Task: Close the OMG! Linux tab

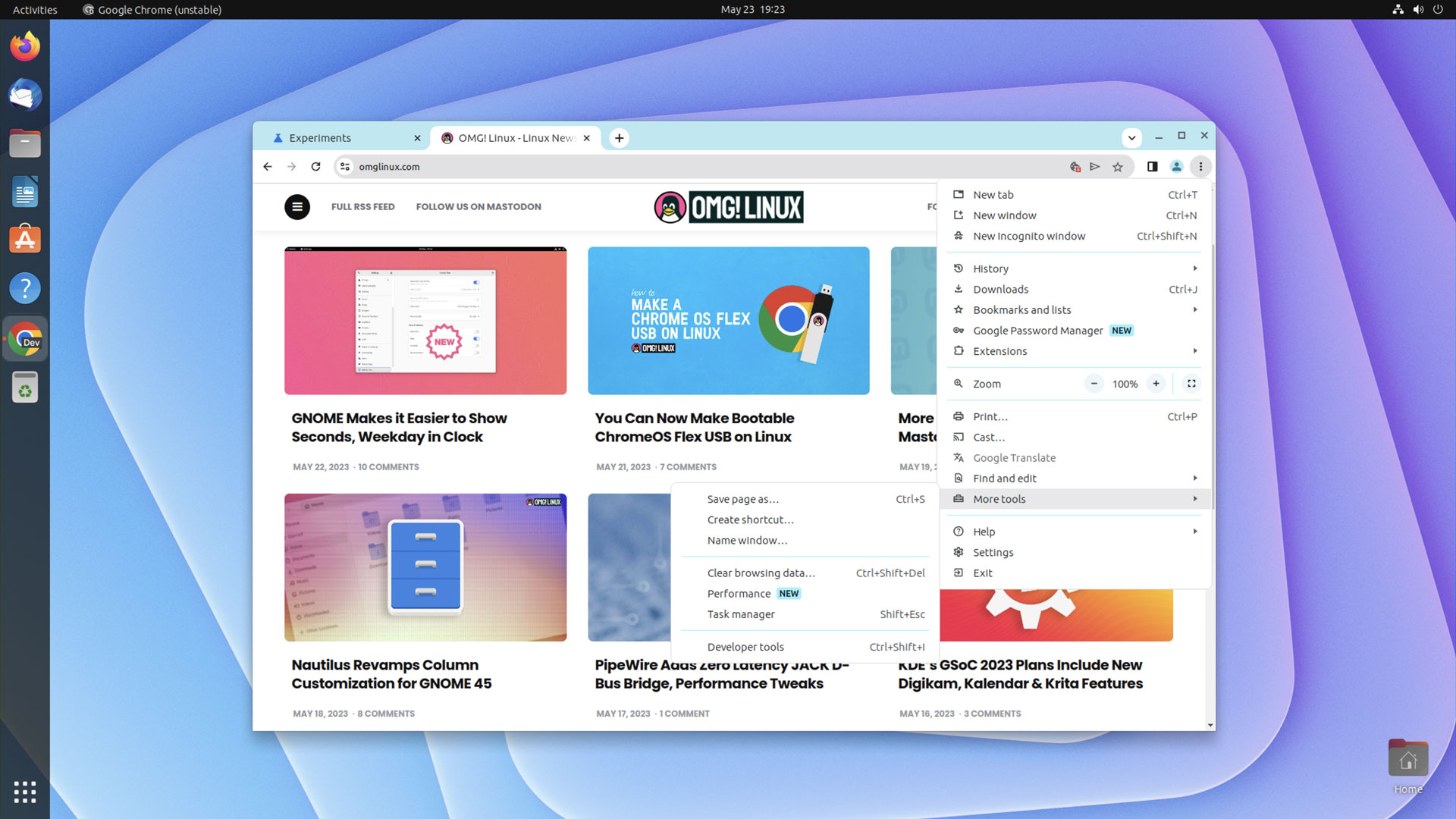Action: (586, 138)
